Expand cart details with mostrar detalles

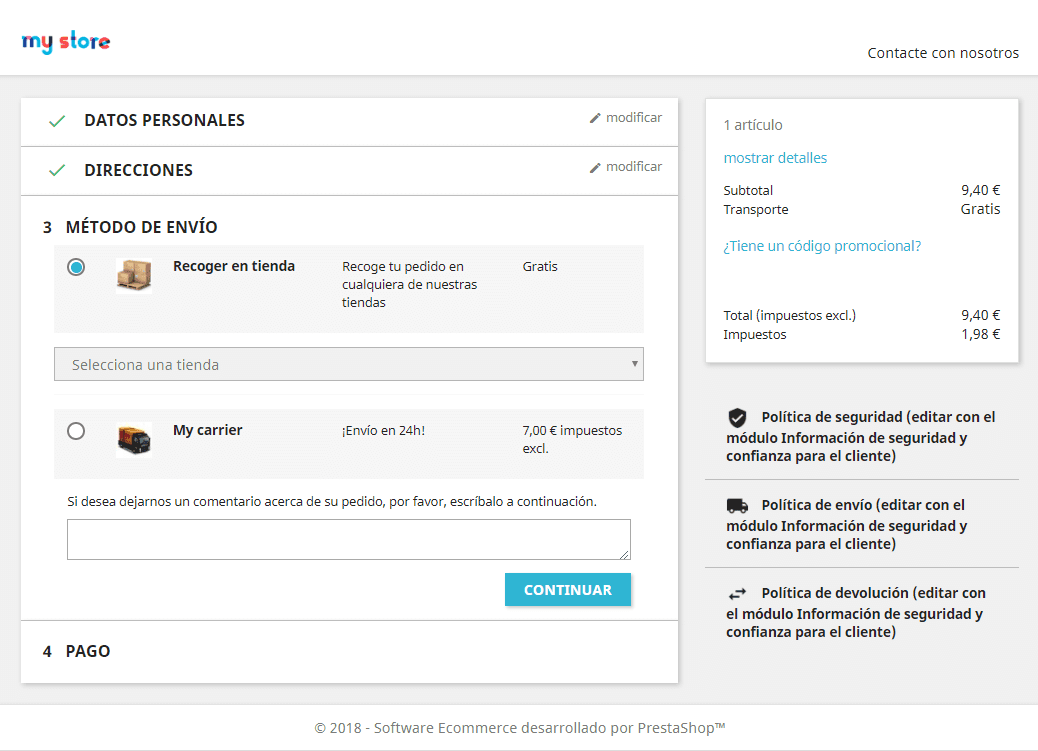tap(775, 158)
